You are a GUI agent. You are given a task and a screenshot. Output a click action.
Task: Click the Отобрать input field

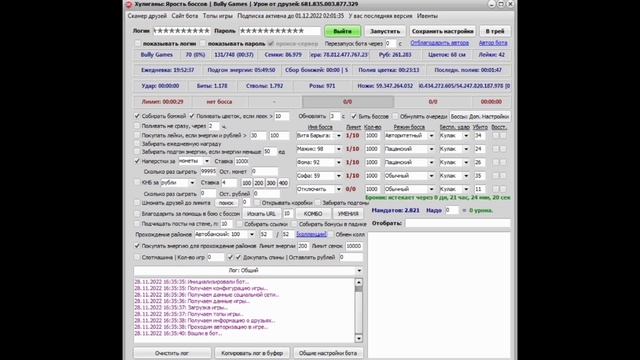458,223
